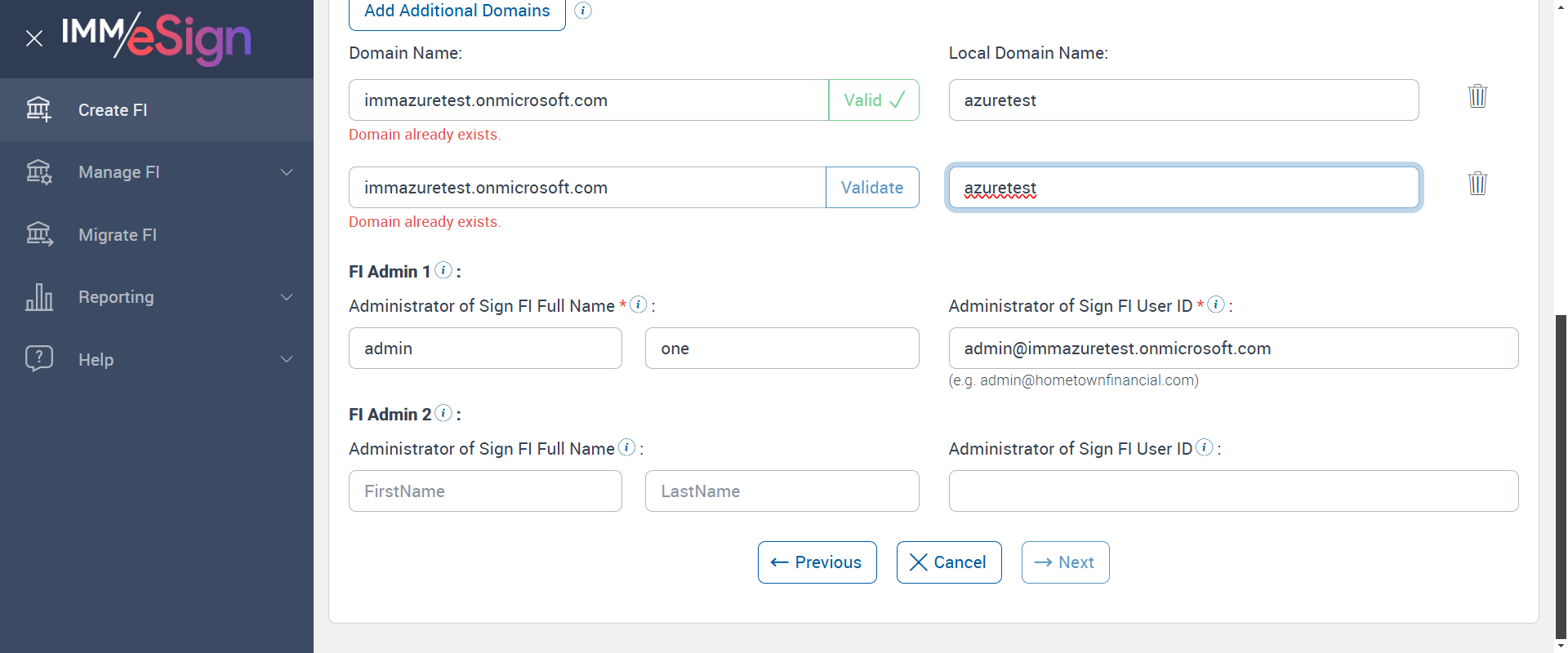Click the FI Admin 1 info icon
This screenshot has height=653, width=1568.
pyautogui.click(x=443, y=270)
